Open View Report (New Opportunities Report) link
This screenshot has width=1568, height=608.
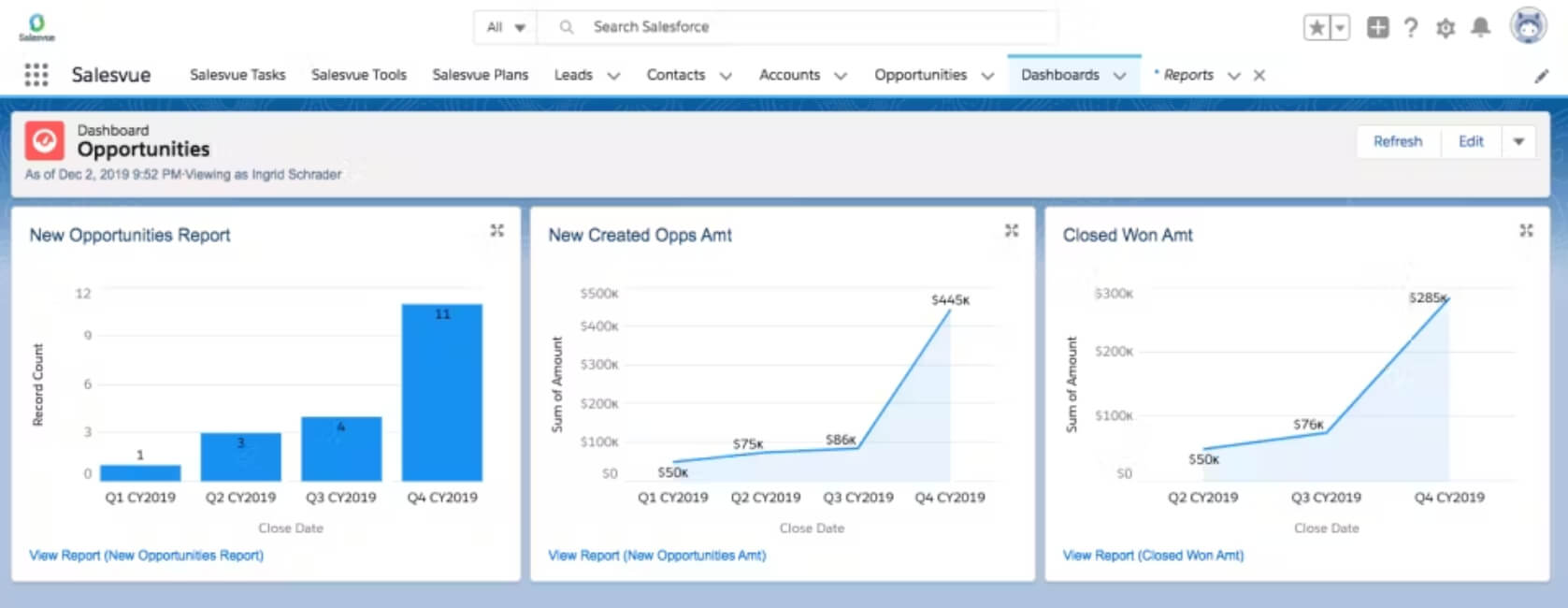tap(147, 556)
